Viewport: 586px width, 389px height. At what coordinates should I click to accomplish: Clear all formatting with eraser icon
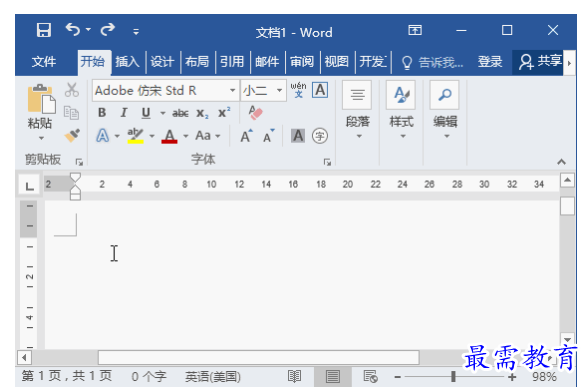pos(255,112)
